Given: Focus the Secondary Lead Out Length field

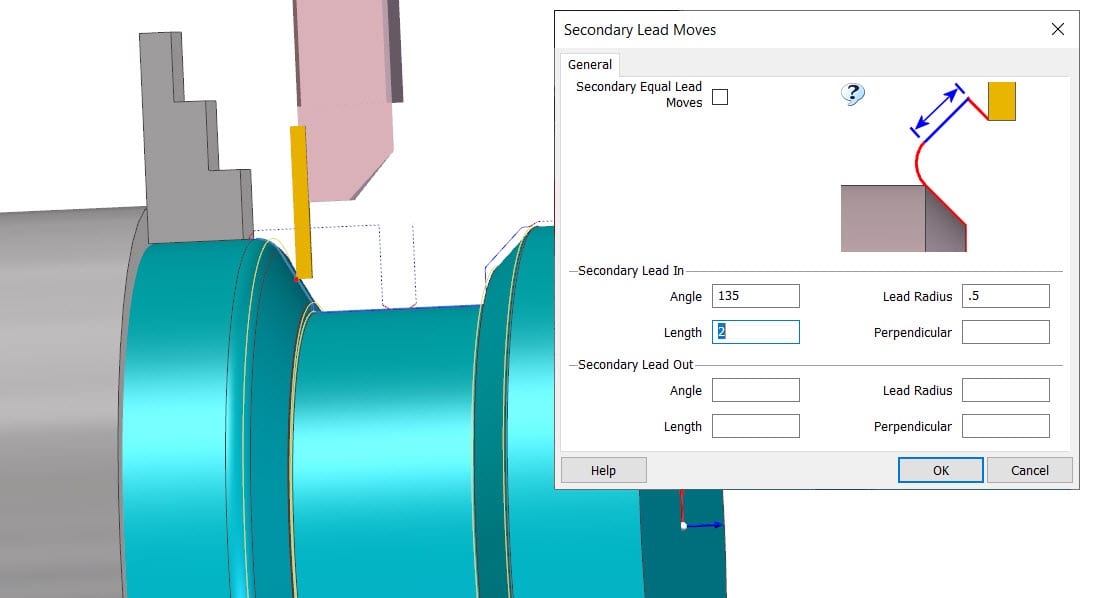Looking at the screenshot, I should coord(755,426).
